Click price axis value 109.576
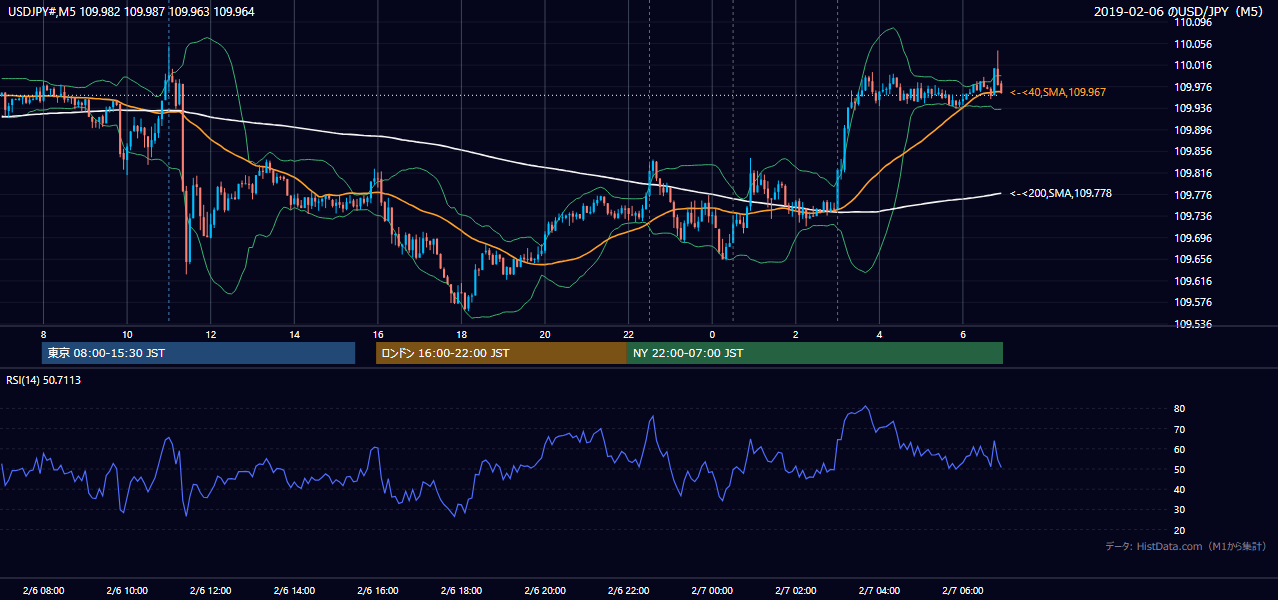Screen dimensions: 1278x600 click(1194, 302)
